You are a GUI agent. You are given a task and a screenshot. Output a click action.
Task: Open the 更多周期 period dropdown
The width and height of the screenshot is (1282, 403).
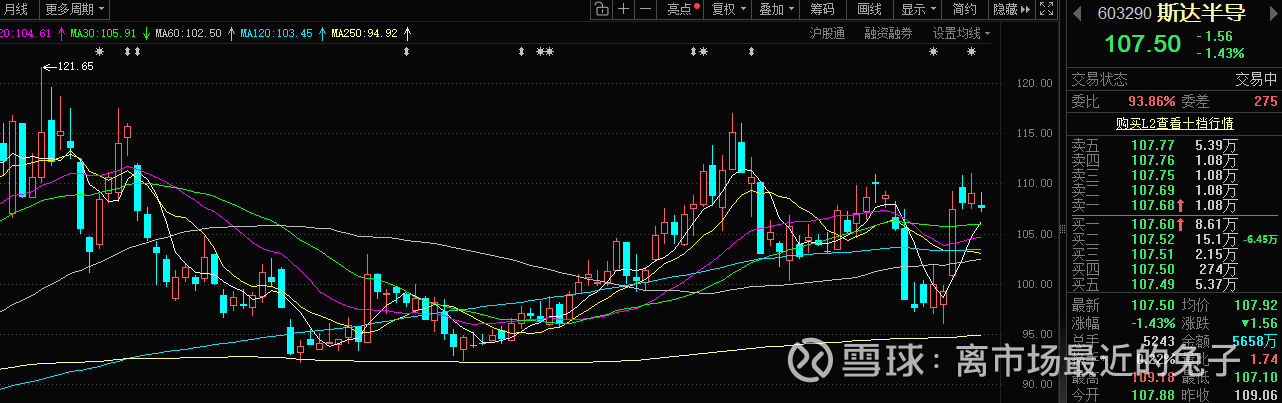[x=72, y=10]
